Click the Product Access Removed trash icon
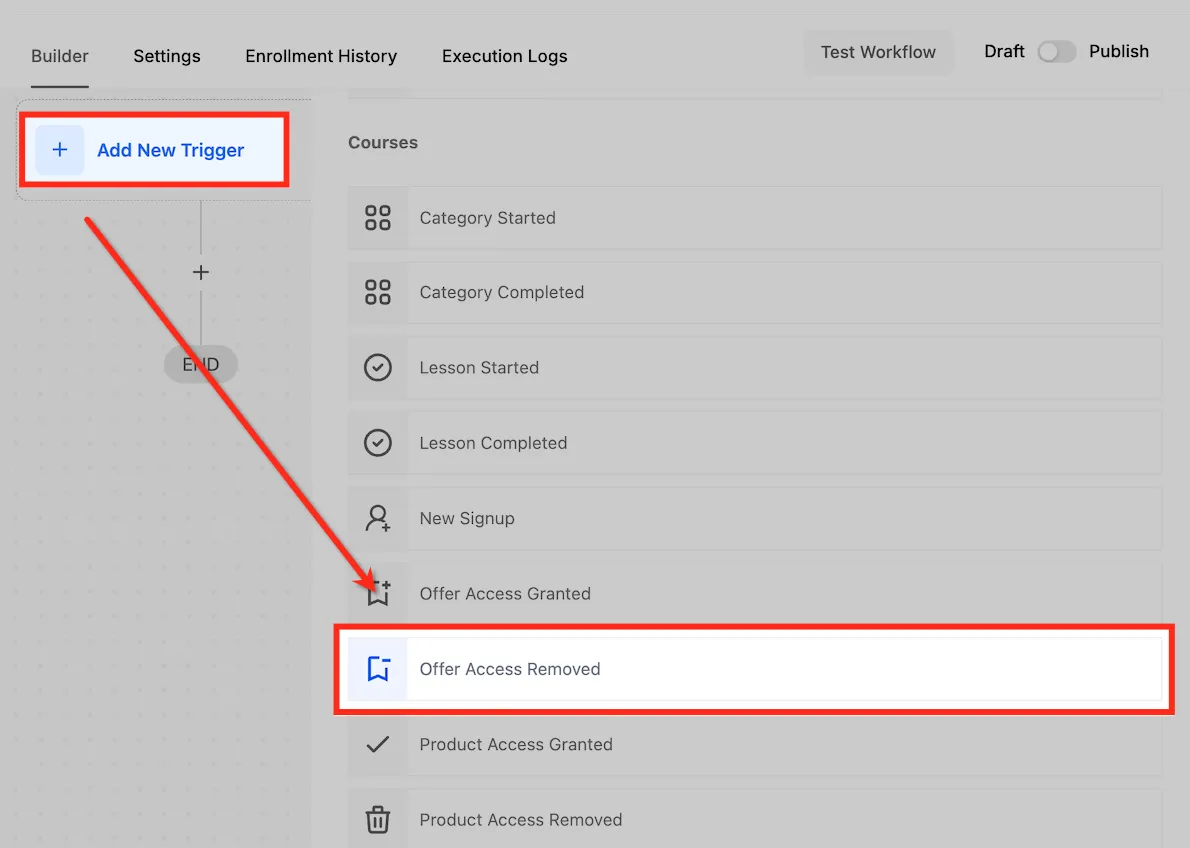The width and height of the screenshot is (1190, 848). (x=377, y=819)
